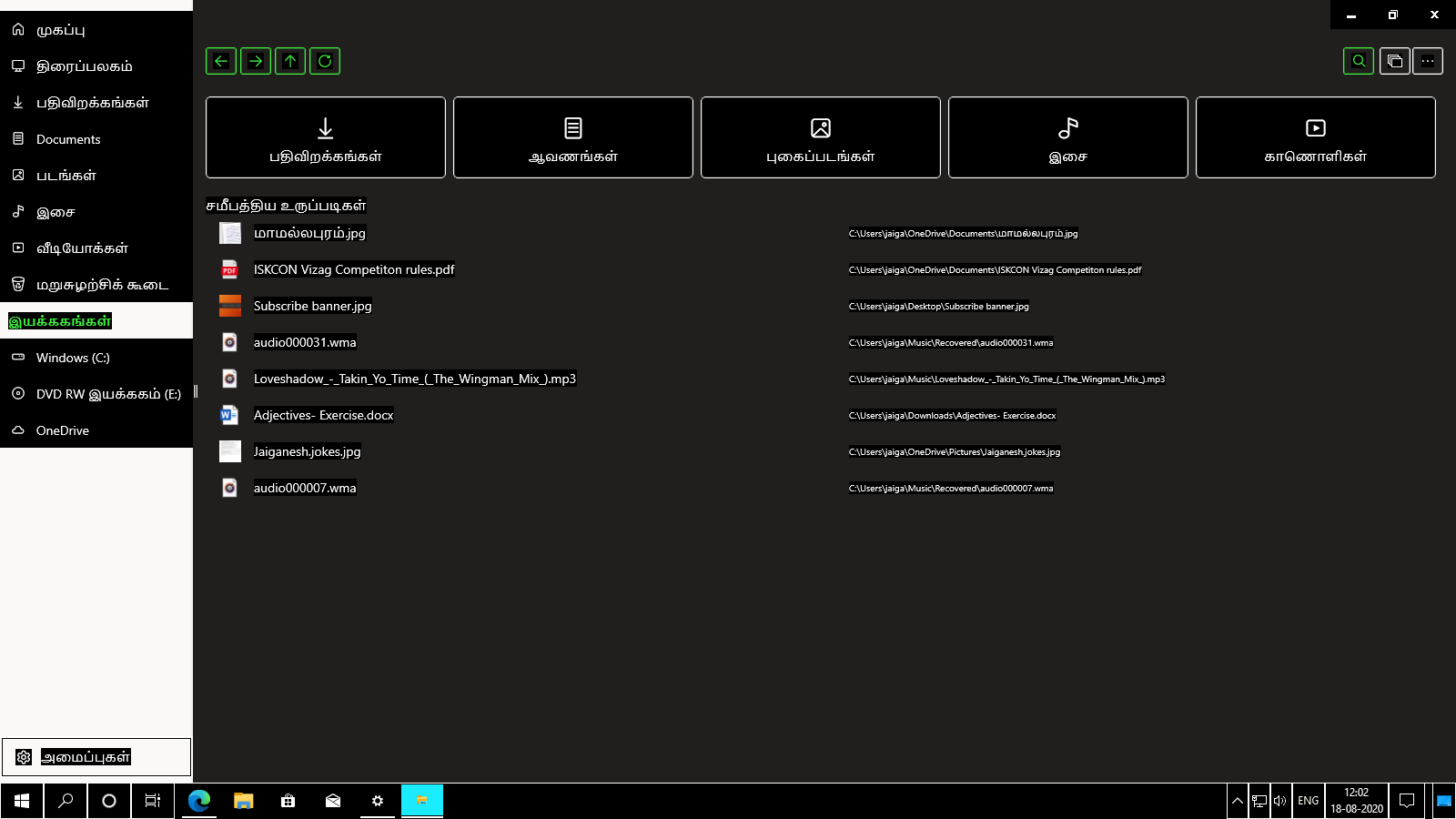Open Microsoft Store from taskbar

(x=288, y=801)
